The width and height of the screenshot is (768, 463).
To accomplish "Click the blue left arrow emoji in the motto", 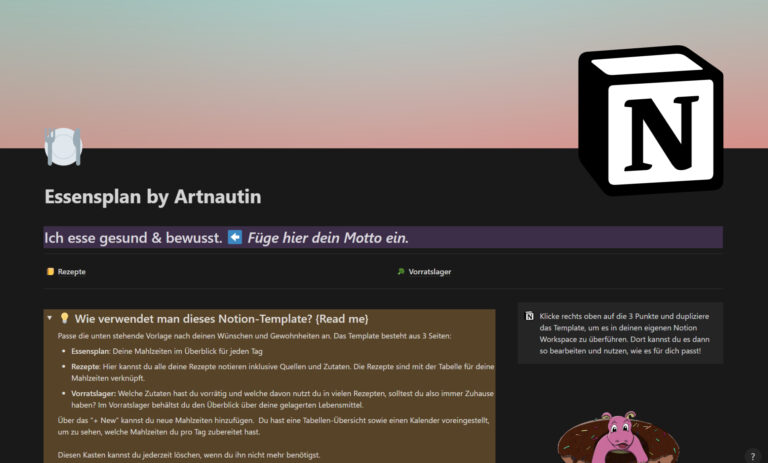I will 235,238.
